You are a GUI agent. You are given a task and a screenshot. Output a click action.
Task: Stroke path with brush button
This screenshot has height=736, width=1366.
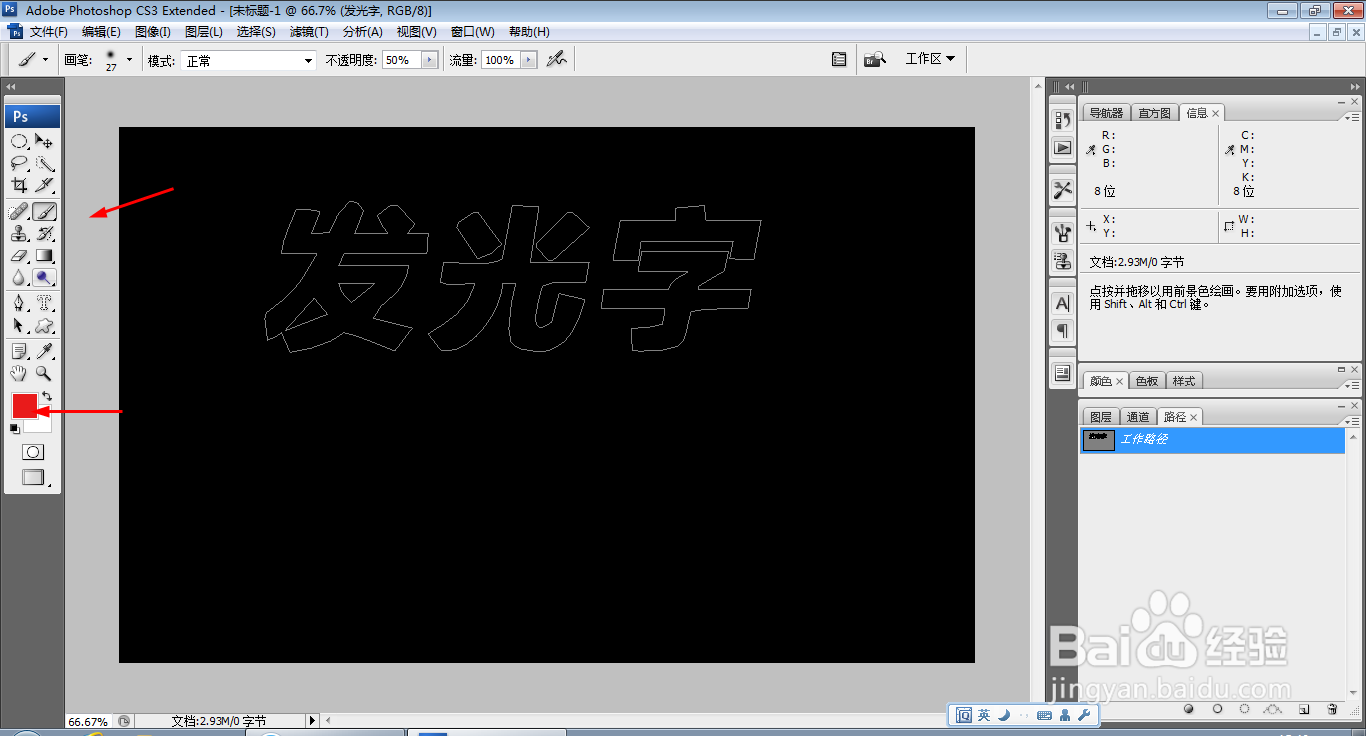click(1217, 709)
